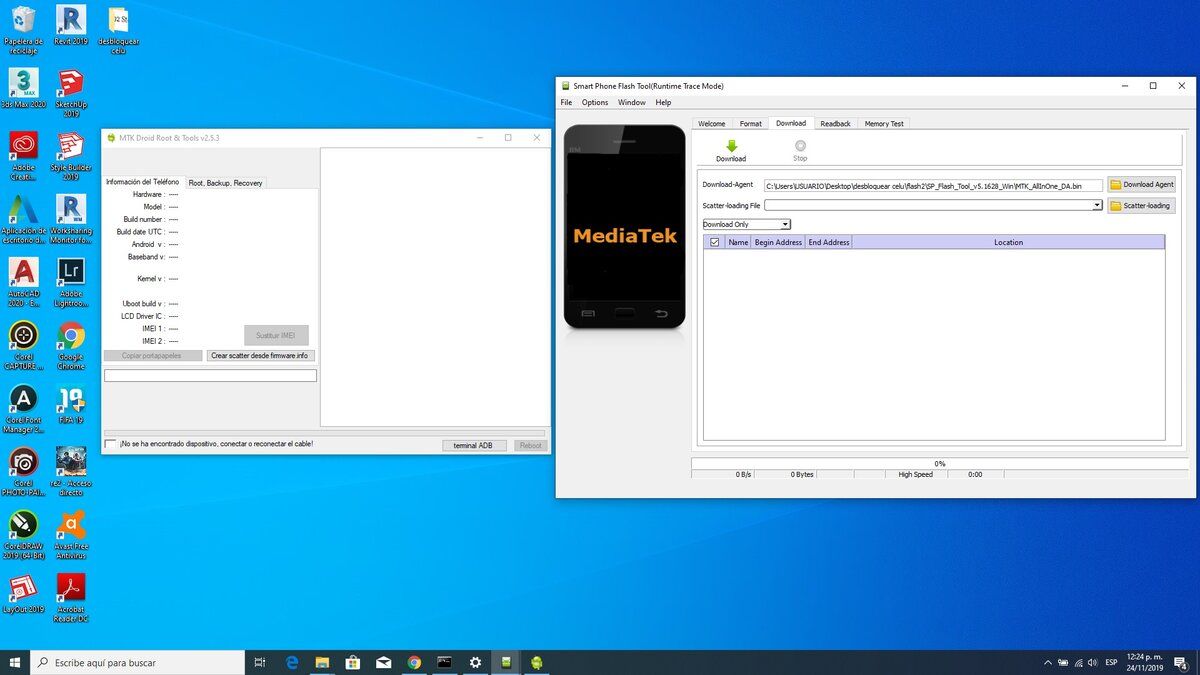Switch to the Memory Test tab
Image resolution: width=1200 pixels, height=675 pixels.
884,124
